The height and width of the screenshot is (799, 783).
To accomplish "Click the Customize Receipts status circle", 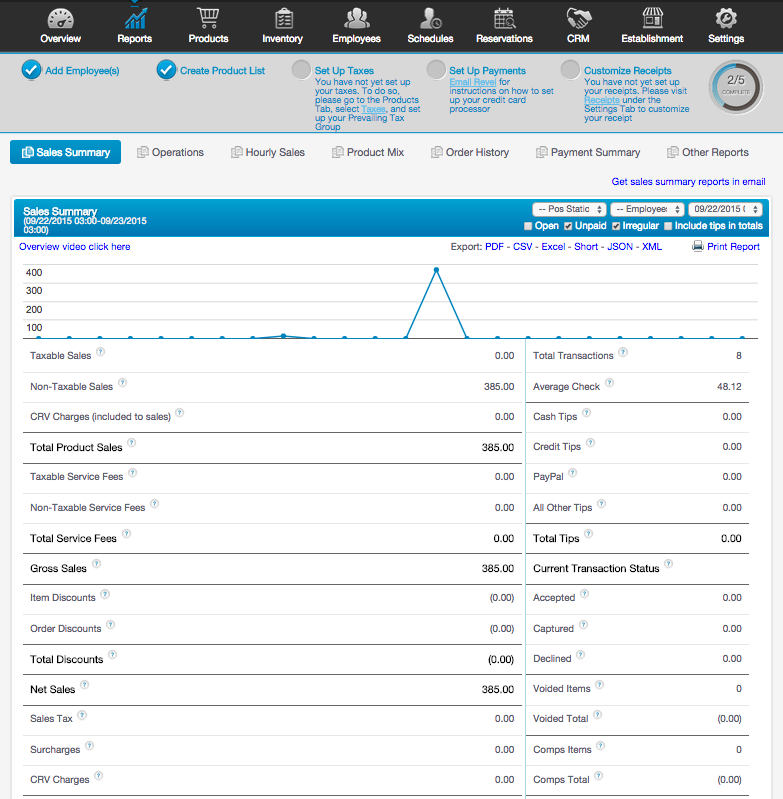I will point(571,70).
